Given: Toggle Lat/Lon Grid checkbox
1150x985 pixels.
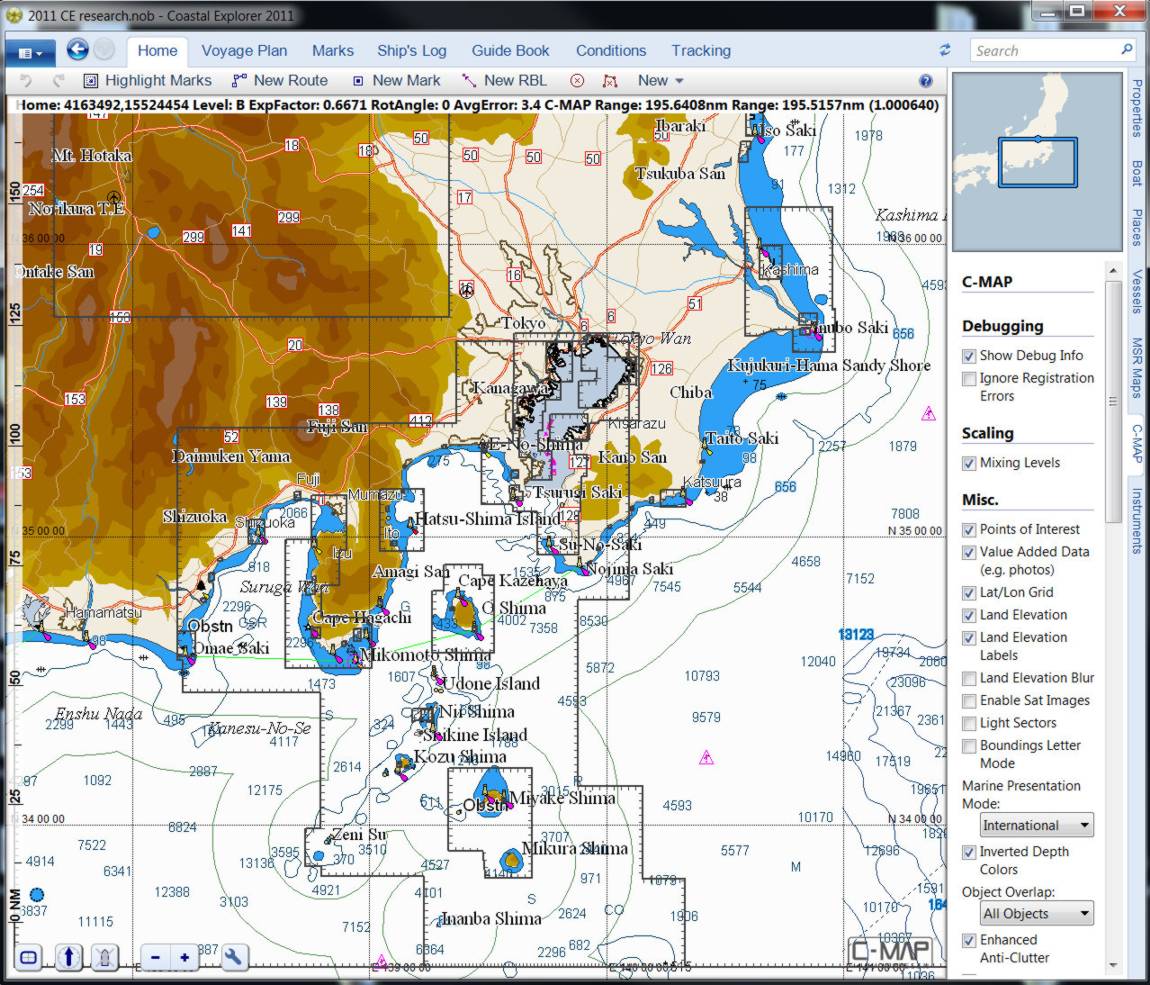Looking at the screenshot, I should click(x=969, y=593).
